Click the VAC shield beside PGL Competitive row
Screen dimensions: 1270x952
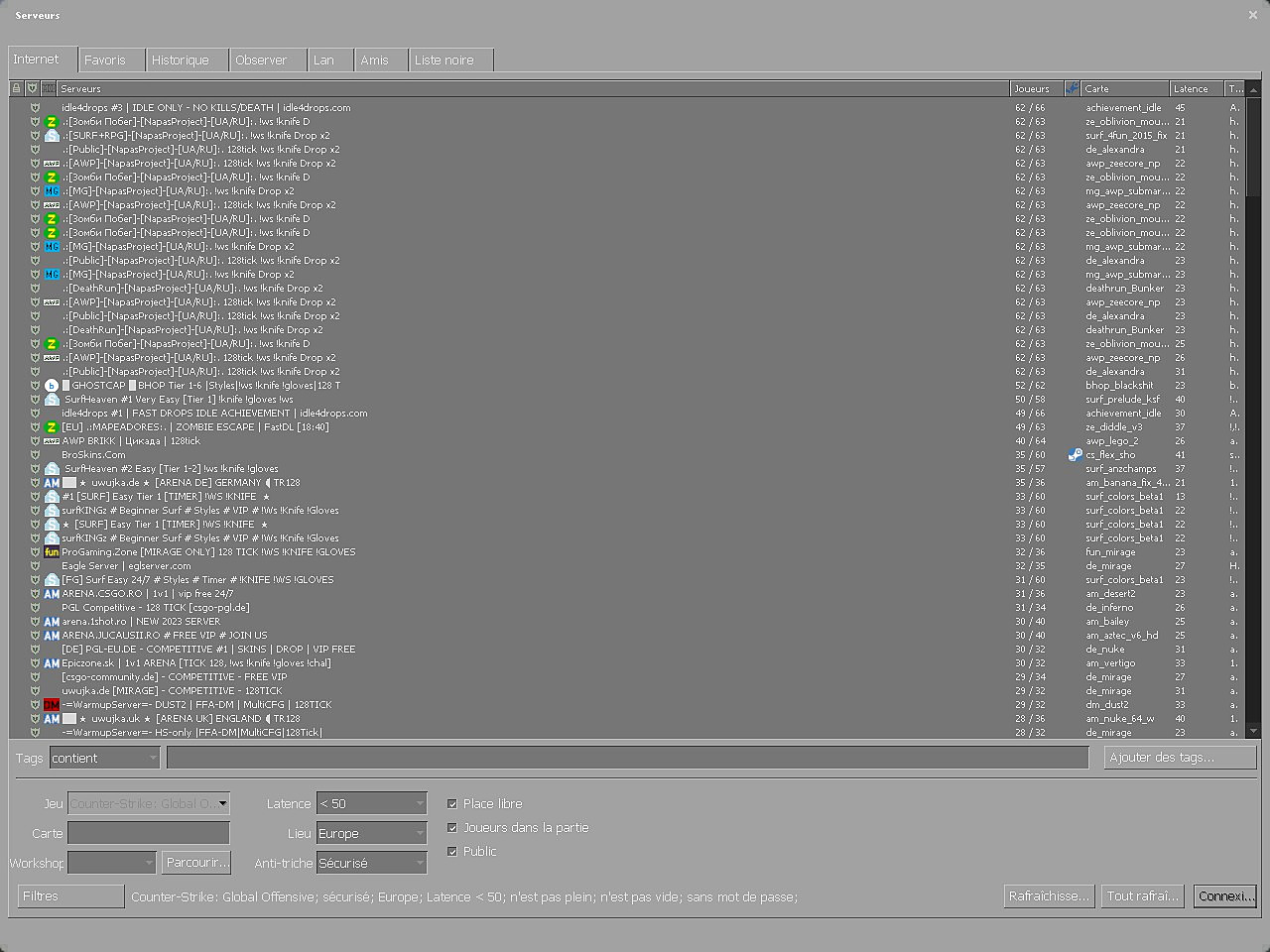pos(35,608)
